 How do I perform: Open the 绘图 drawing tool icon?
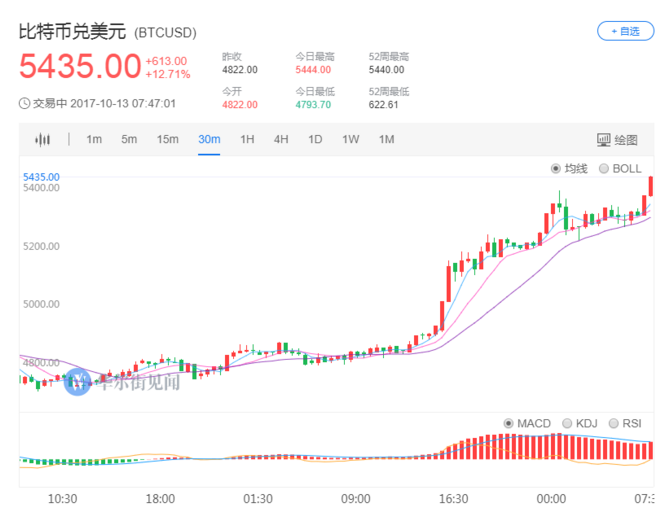pyautogui.click(x=604, y=140)
